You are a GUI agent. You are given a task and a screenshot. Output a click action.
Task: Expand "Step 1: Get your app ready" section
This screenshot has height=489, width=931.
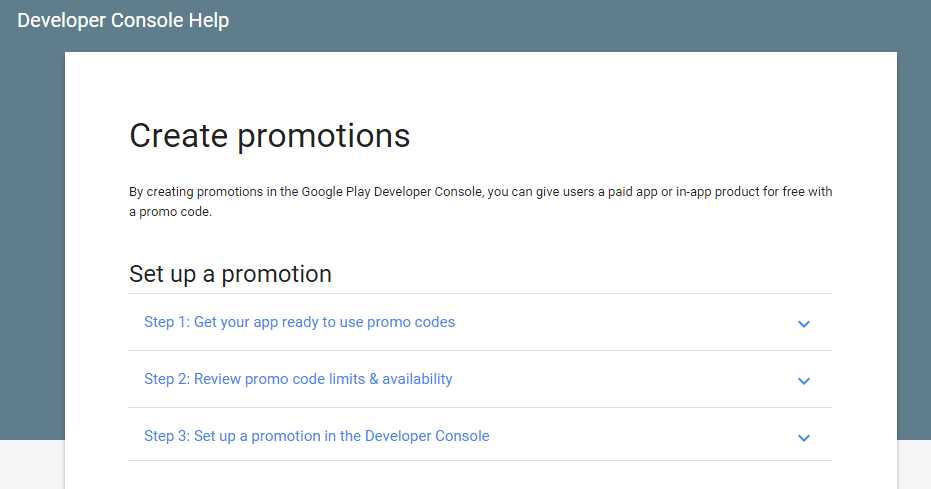tap(299, 322)
